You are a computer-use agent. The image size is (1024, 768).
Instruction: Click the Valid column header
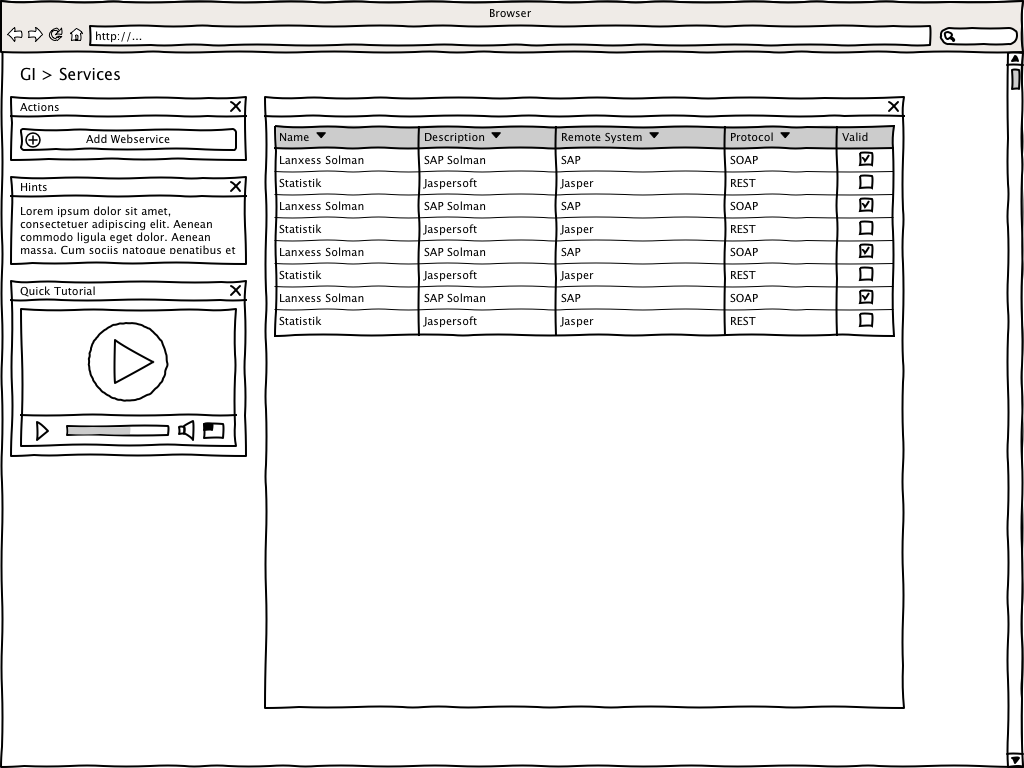(855, 137)
